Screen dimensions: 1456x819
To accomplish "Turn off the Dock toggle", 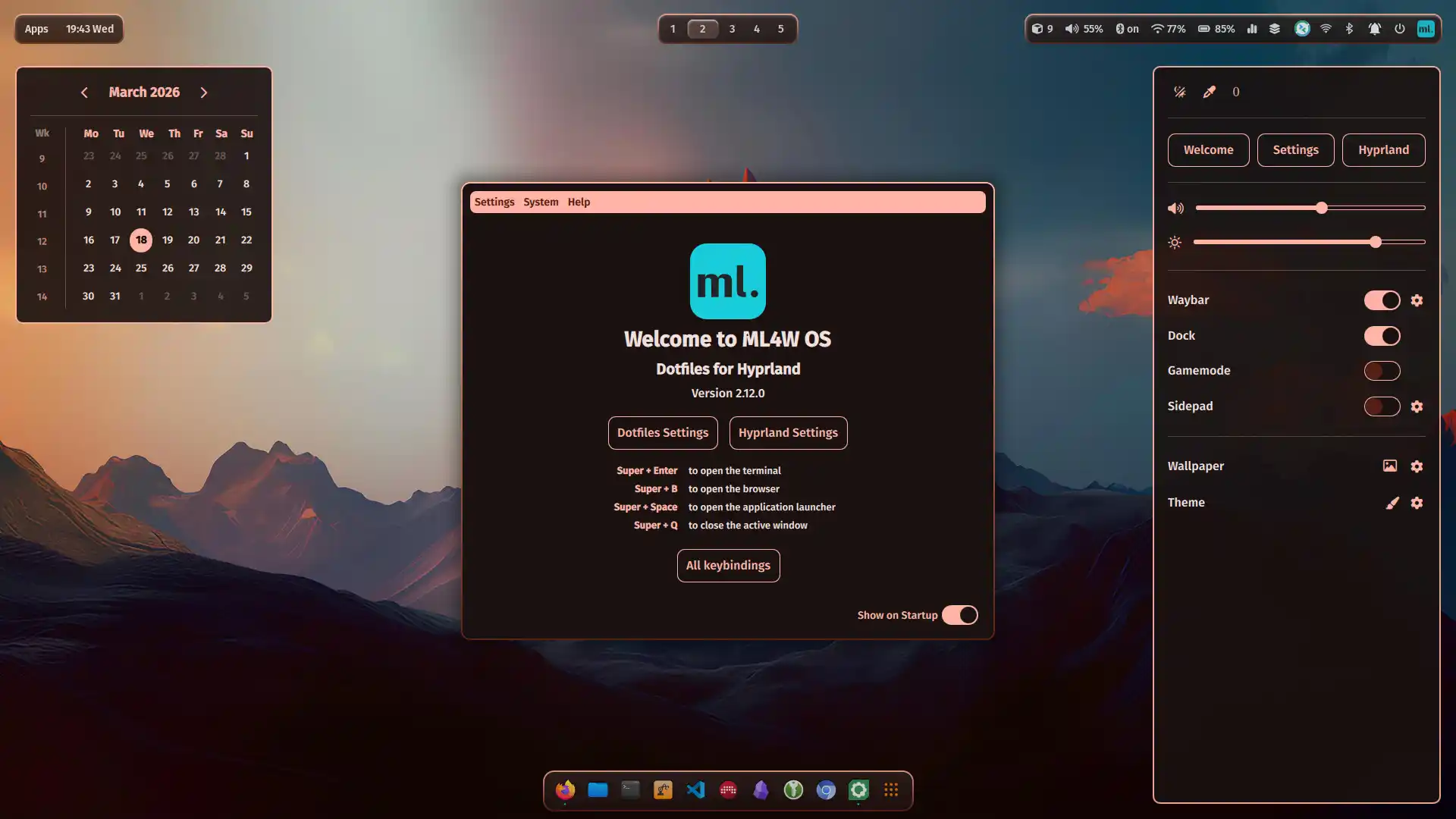I will [1382, 336].
